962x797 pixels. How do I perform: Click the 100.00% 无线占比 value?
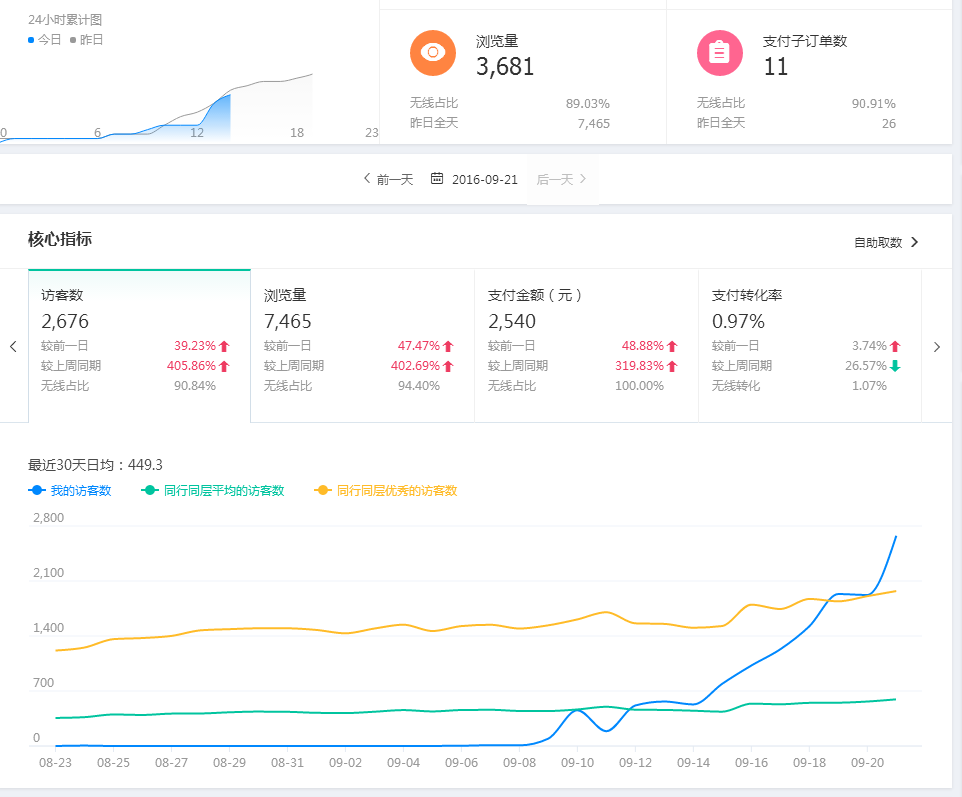click(639, 386)
